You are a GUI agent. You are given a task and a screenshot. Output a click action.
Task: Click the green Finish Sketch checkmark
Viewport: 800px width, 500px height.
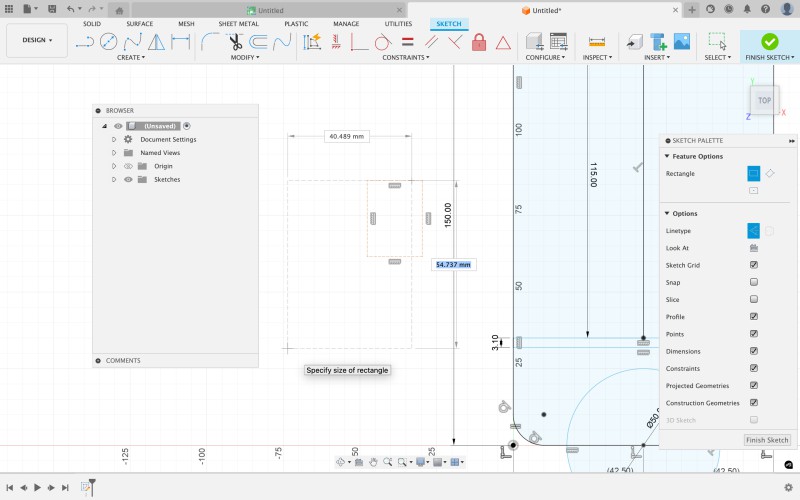(x=769, y=42)
